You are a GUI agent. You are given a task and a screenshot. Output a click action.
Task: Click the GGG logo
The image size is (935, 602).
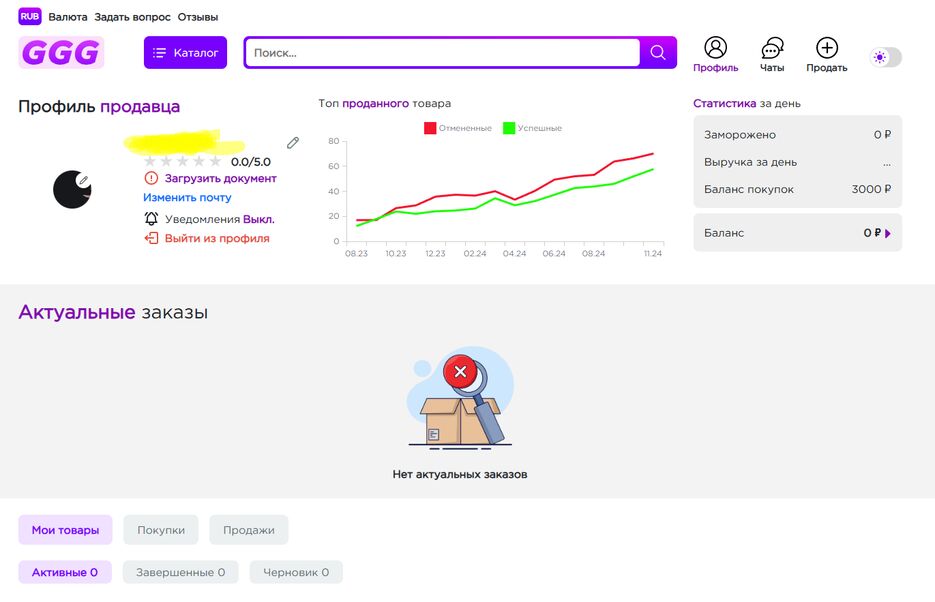pos(61,53)
